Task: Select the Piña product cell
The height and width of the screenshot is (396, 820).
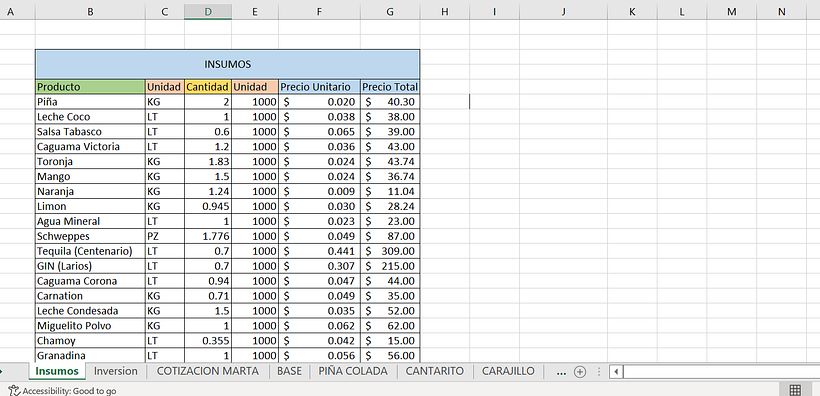Action: (90, 102)
